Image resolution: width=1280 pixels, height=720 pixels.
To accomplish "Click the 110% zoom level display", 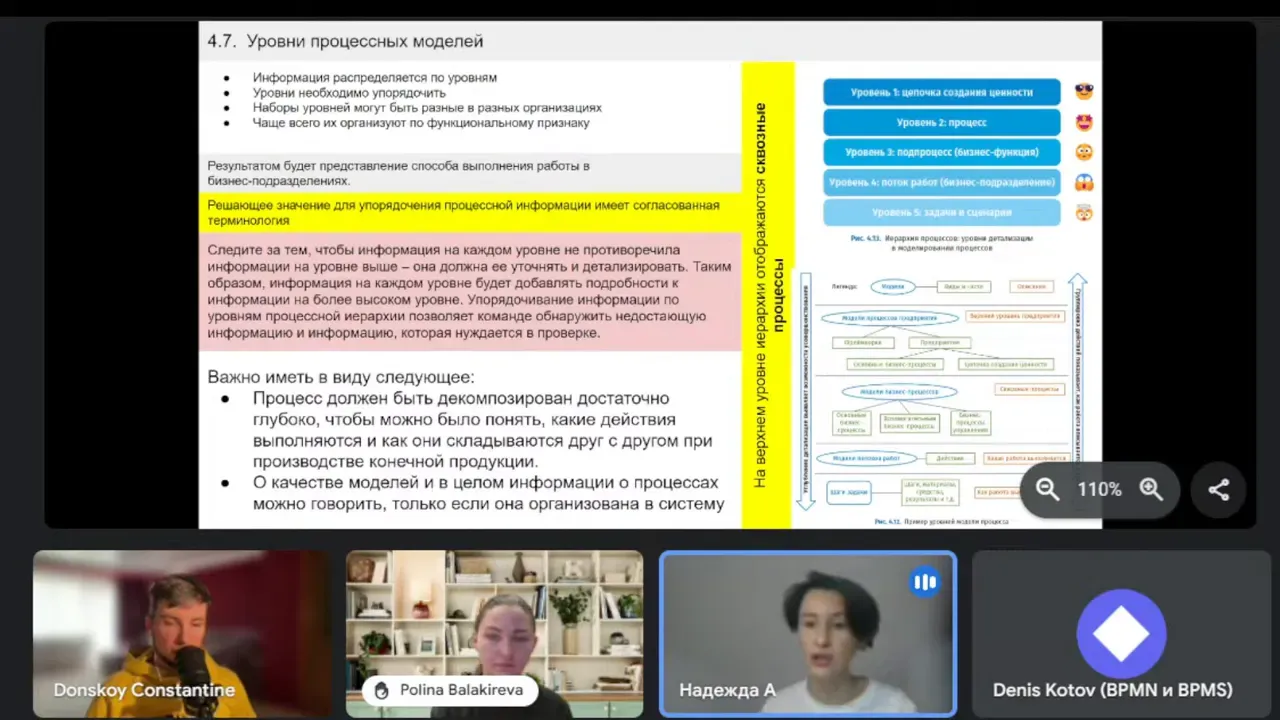I will pyautogui.click(x=1100, y=490).
